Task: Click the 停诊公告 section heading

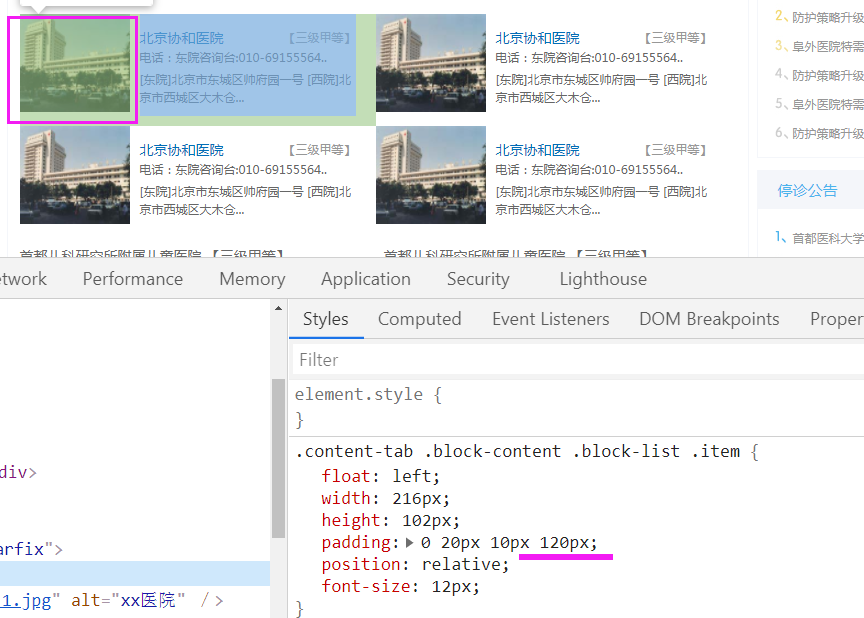Action: point(807,191)
